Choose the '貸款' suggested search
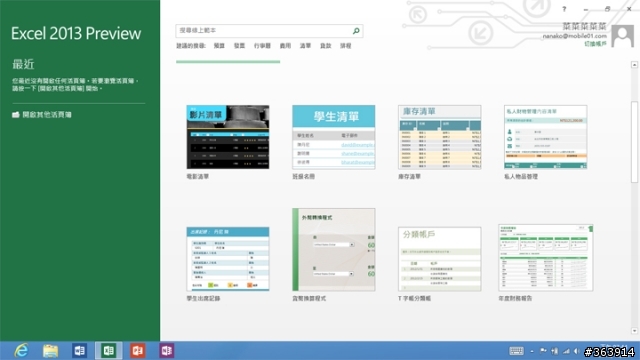The height and width of the screenshot is (360, 640). [325, 46]
